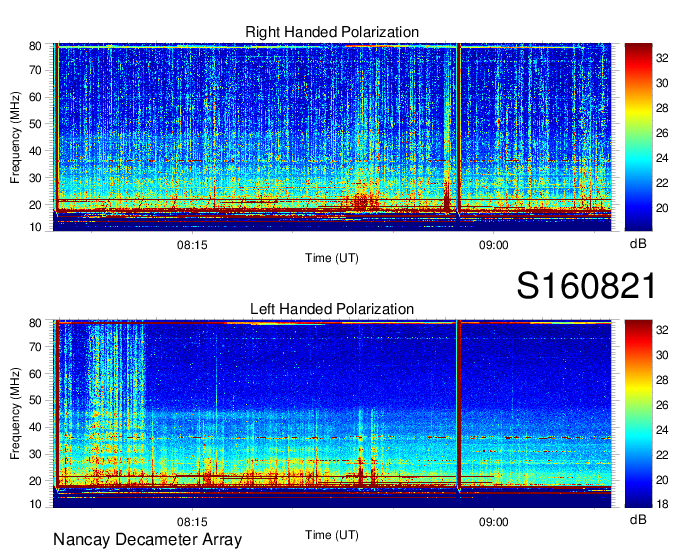Click 'Frequency (MHz)' label of lower plot
The height and width of the screenshot is (552, 680).
[15, 414]
